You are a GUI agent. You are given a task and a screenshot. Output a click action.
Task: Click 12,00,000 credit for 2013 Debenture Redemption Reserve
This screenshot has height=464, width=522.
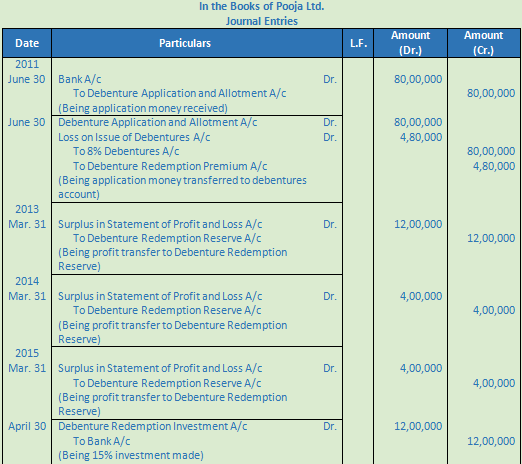pos(491,238)
